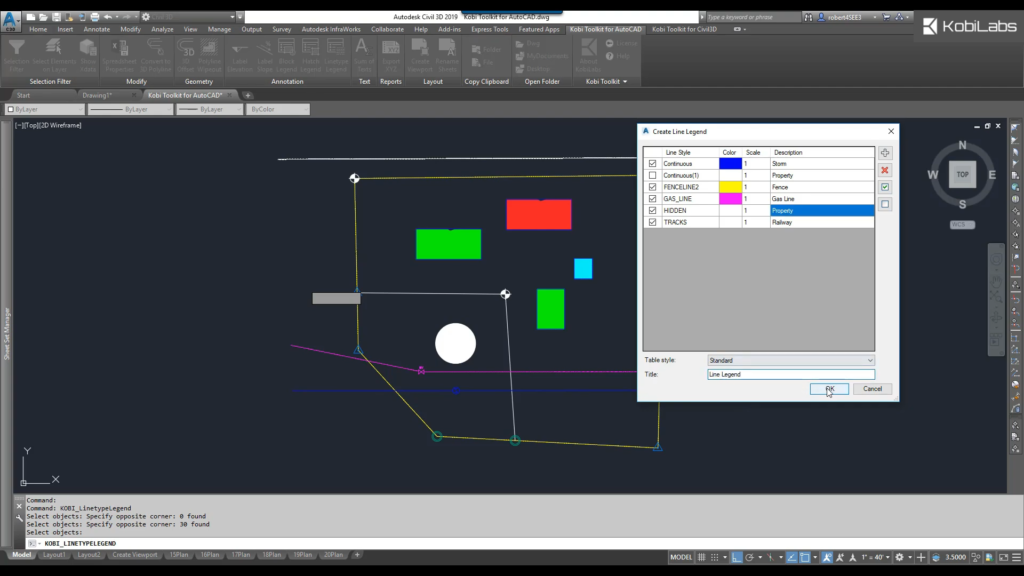This screenshot has width=1024, height=576.
Task: Open the ByLayer layer color dropdown
Action: (x=44, y=109)
